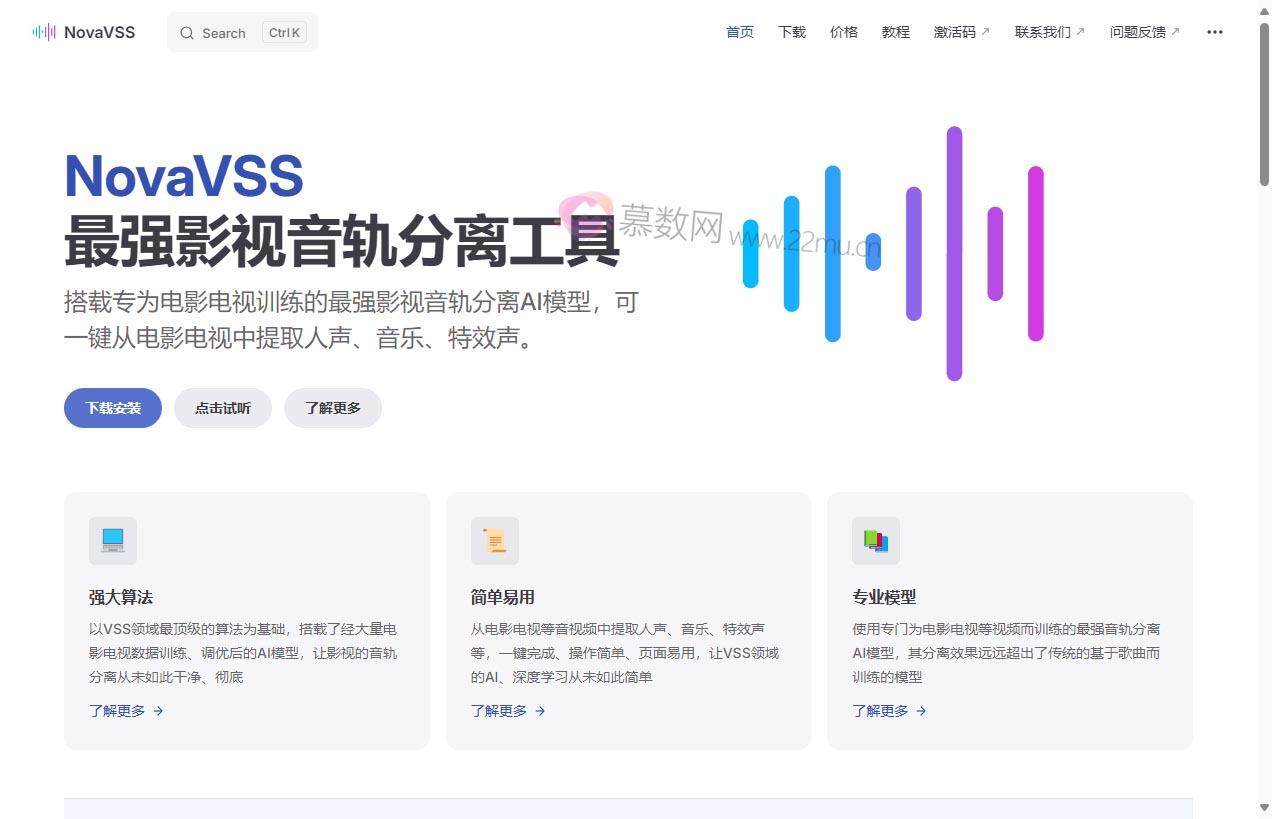Click the colorful sound wave hero image
This screenshot has width=1272, height=819.
[893, 253]
